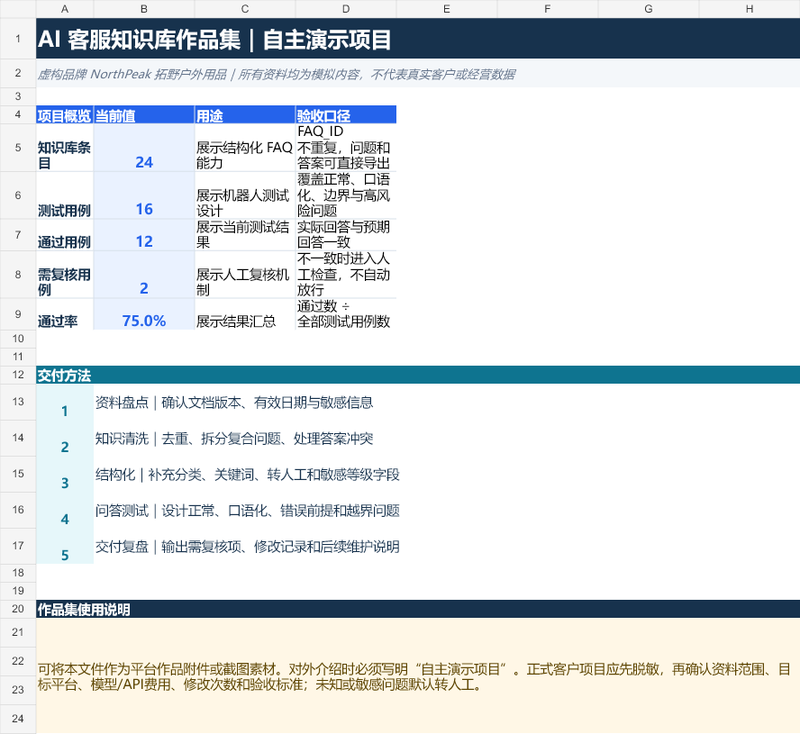Click cell '展示结构化 FAQ 能力'
This screenshot has width=800, height=734.
click(x=245, y=147)
